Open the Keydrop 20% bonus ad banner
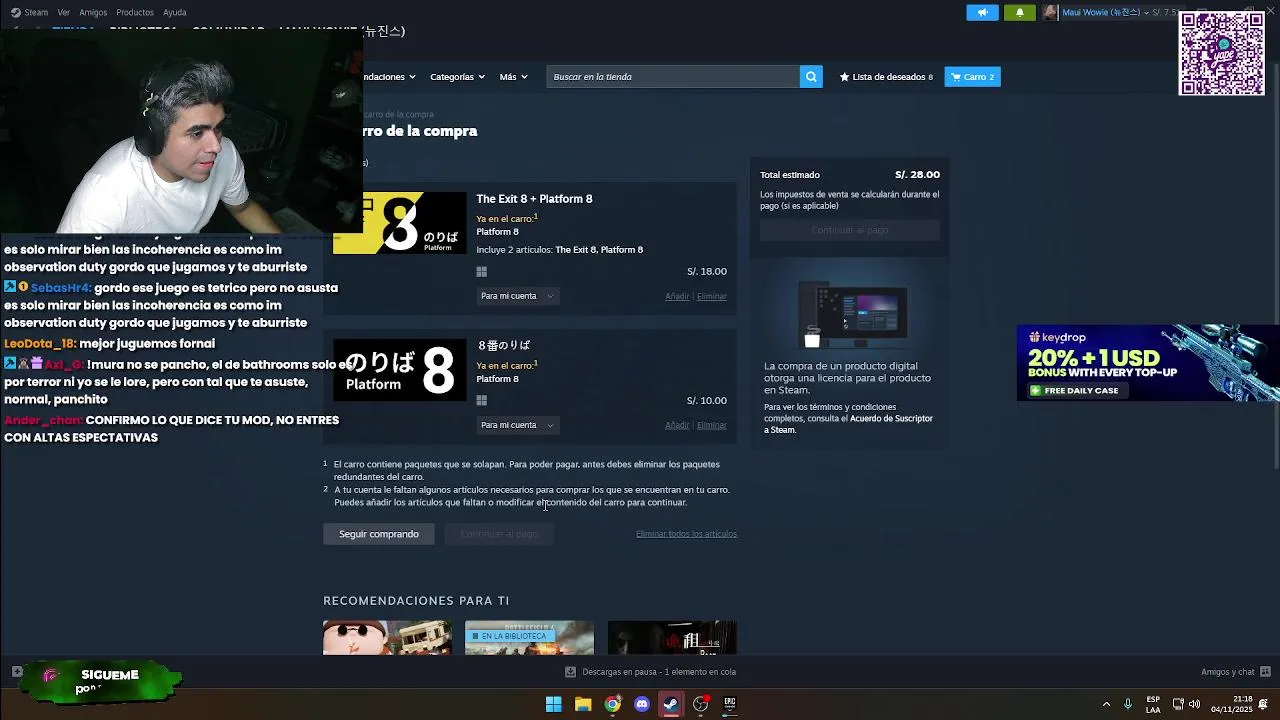Image resolution: width=1280 pixels, height=720 pixels. click(x=1148, y=363)
